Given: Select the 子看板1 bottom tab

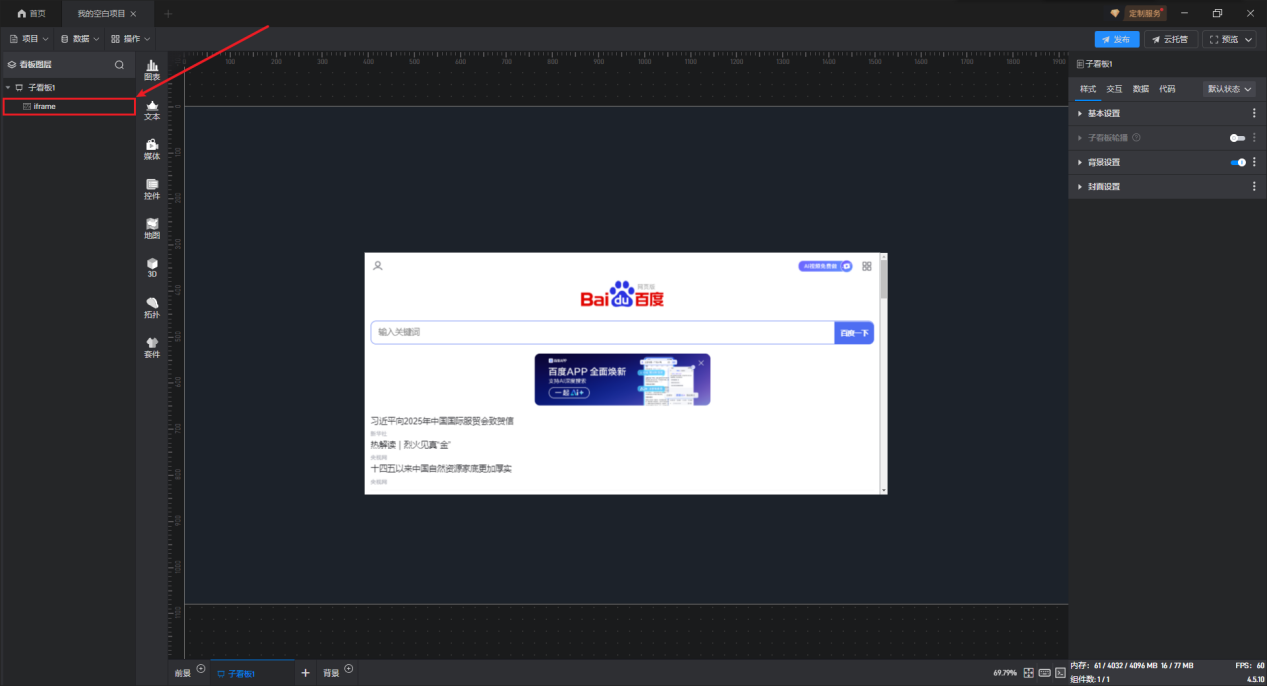Looking at the screenshot, I should (x=252, y=674).
